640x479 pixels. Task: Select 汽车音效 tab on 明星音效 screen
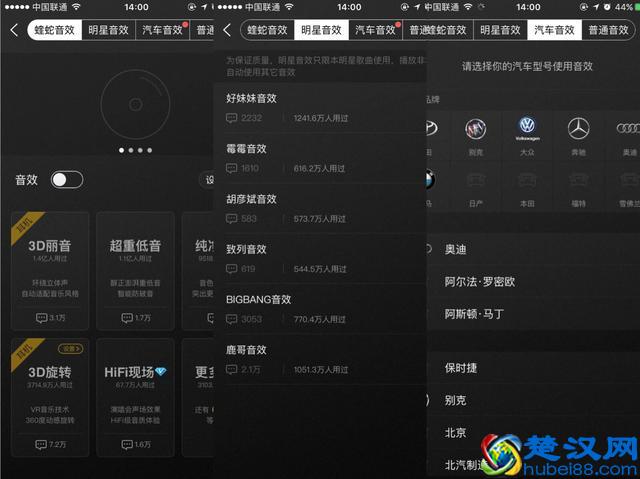(x=376, y=30)
